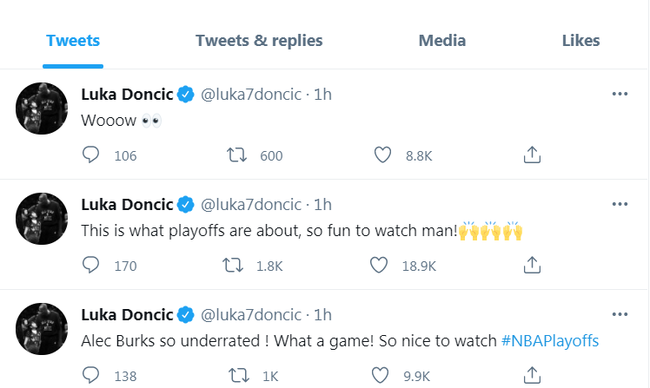Image resolution: width=650 pixels, height=388 pixels.
Task: Open the #NBAPlayoffs hashtag link
Action: pyautogui.click(x=550, y=341)
